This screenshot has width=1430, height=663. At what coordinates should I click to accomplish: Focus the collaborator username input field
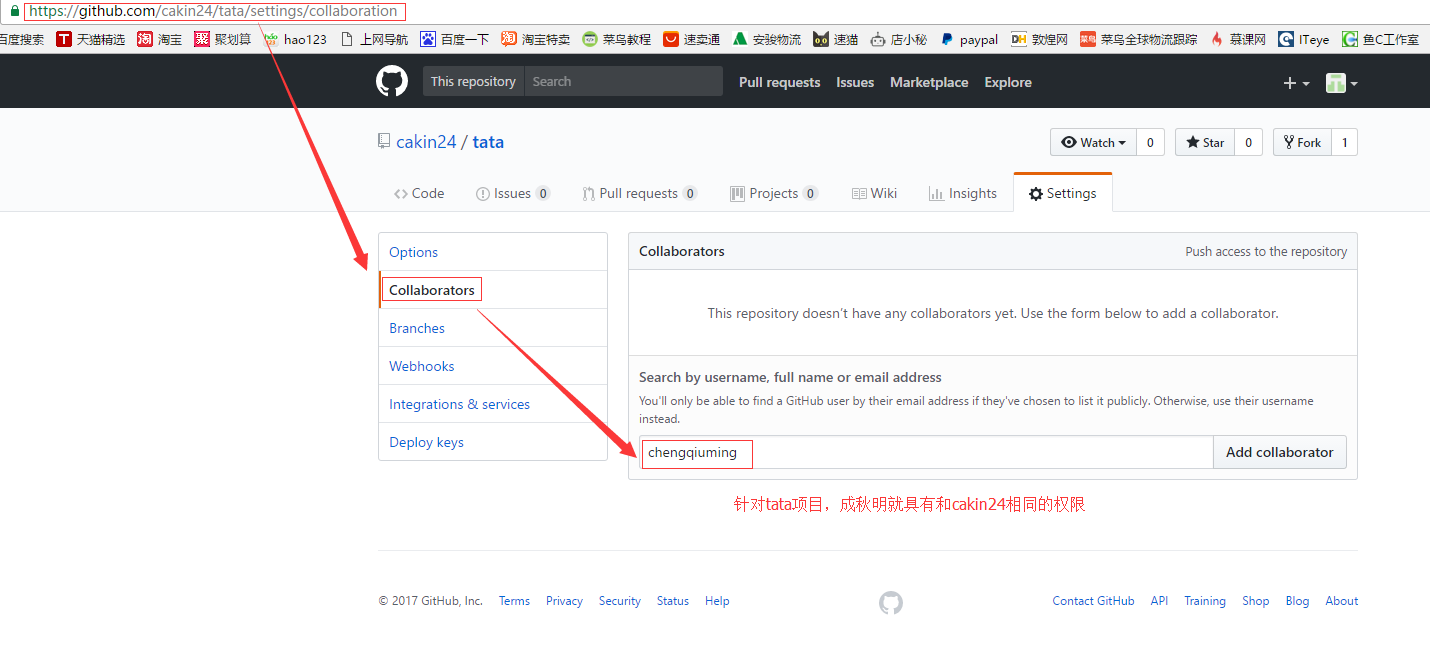tap(926, 452)
